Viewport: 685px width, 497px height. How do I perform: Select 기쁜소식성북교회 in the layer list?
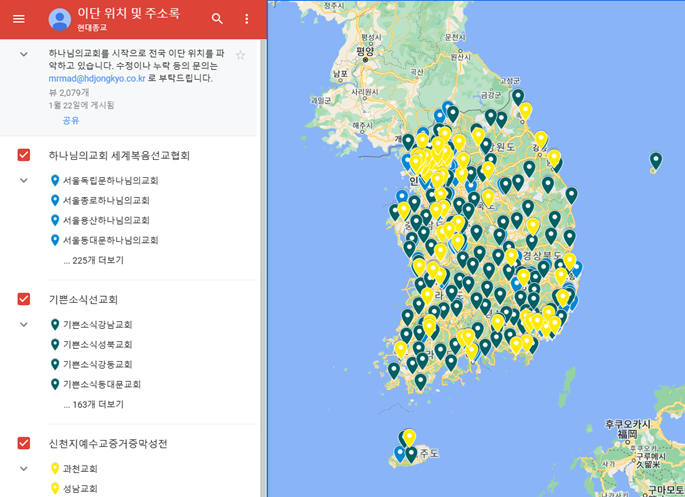[x=97, y=345]
